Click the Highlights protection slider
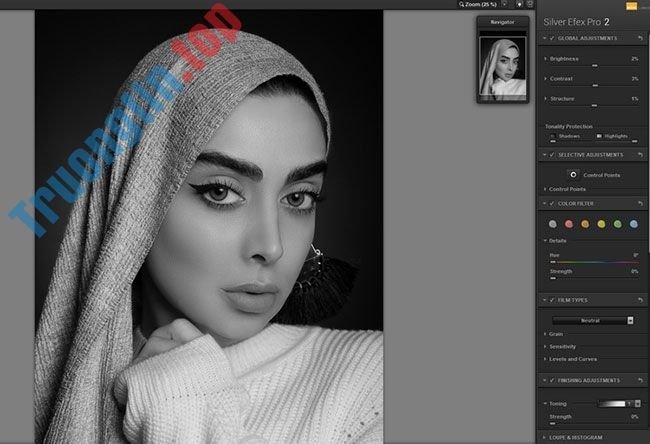650x444 pixels. 617,141
